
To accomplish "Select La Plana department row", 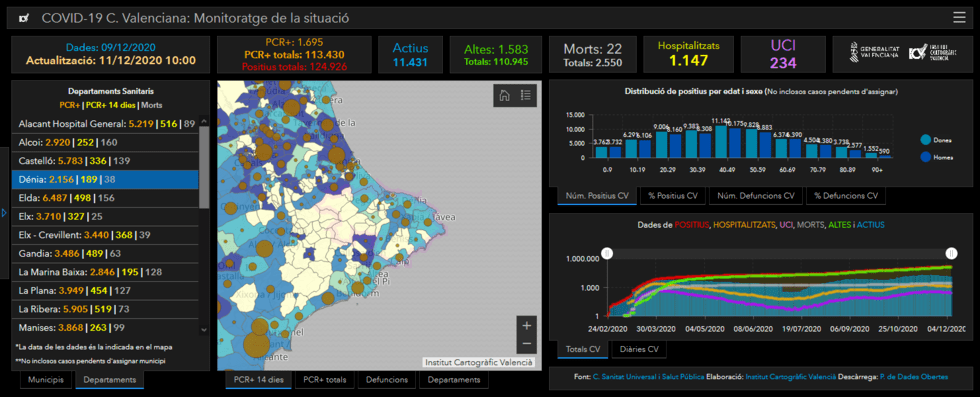I will tap(105, 291).
